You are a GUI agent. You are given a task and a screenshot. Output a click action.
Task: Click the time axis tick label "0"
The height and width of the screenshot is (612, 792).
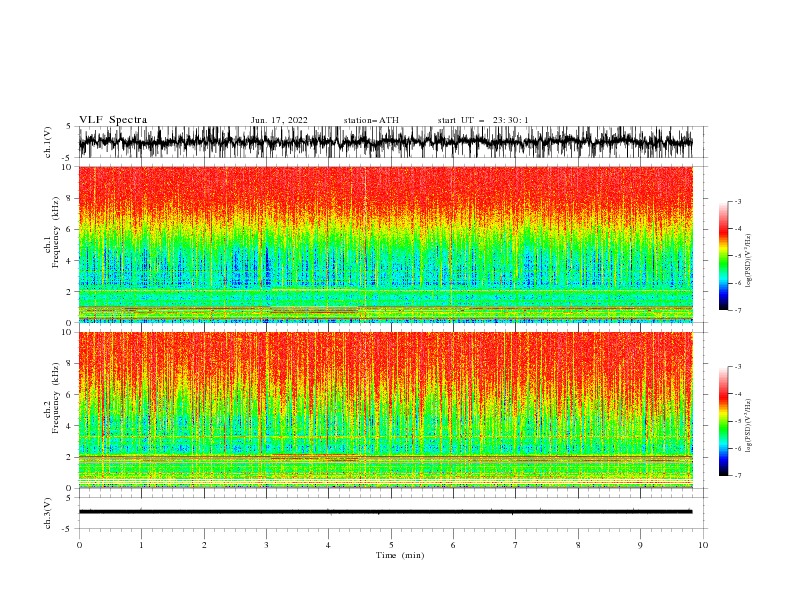pos(79,545)
